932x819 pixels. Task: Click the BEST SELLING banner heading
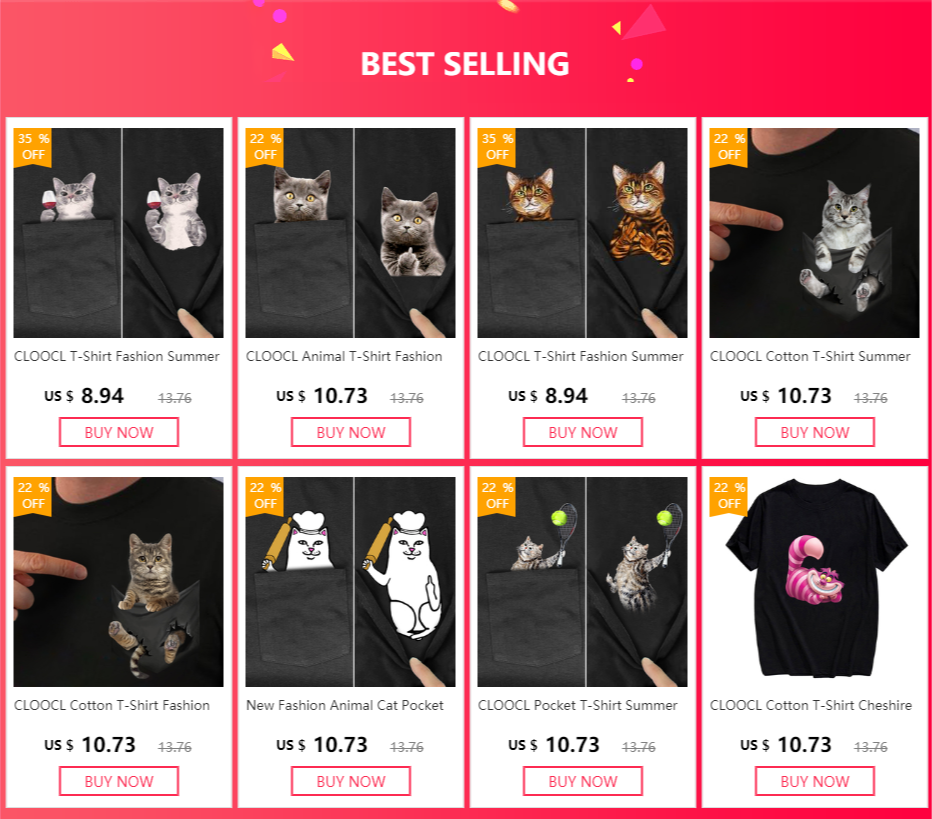(x=465, y=64)
